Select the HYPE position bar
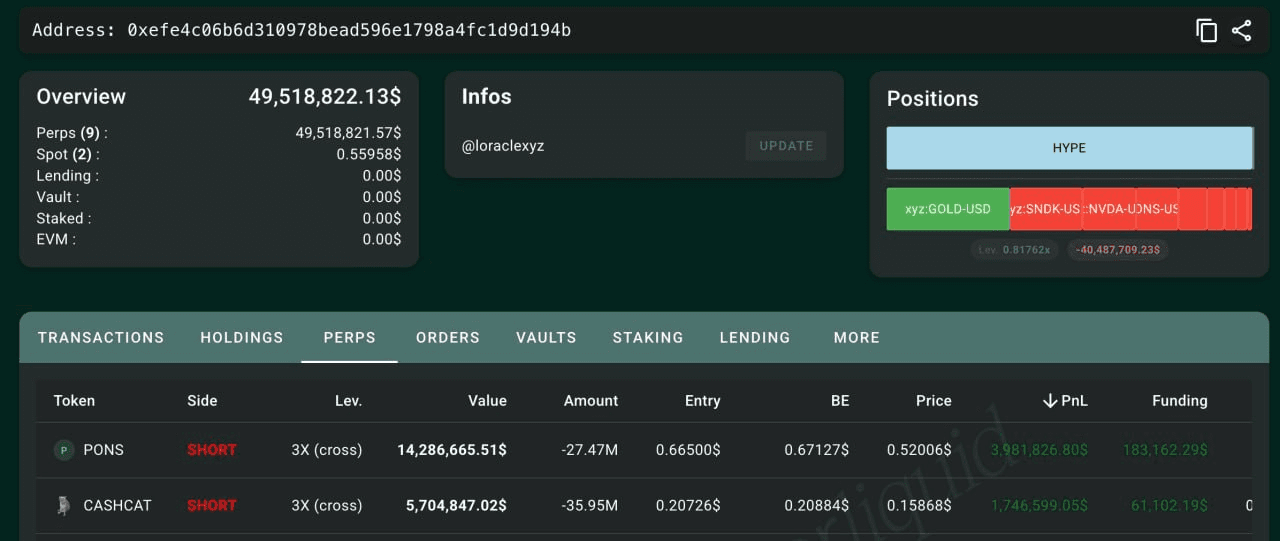Viewport: 1280px width, 541px height. click(1069, 148)
